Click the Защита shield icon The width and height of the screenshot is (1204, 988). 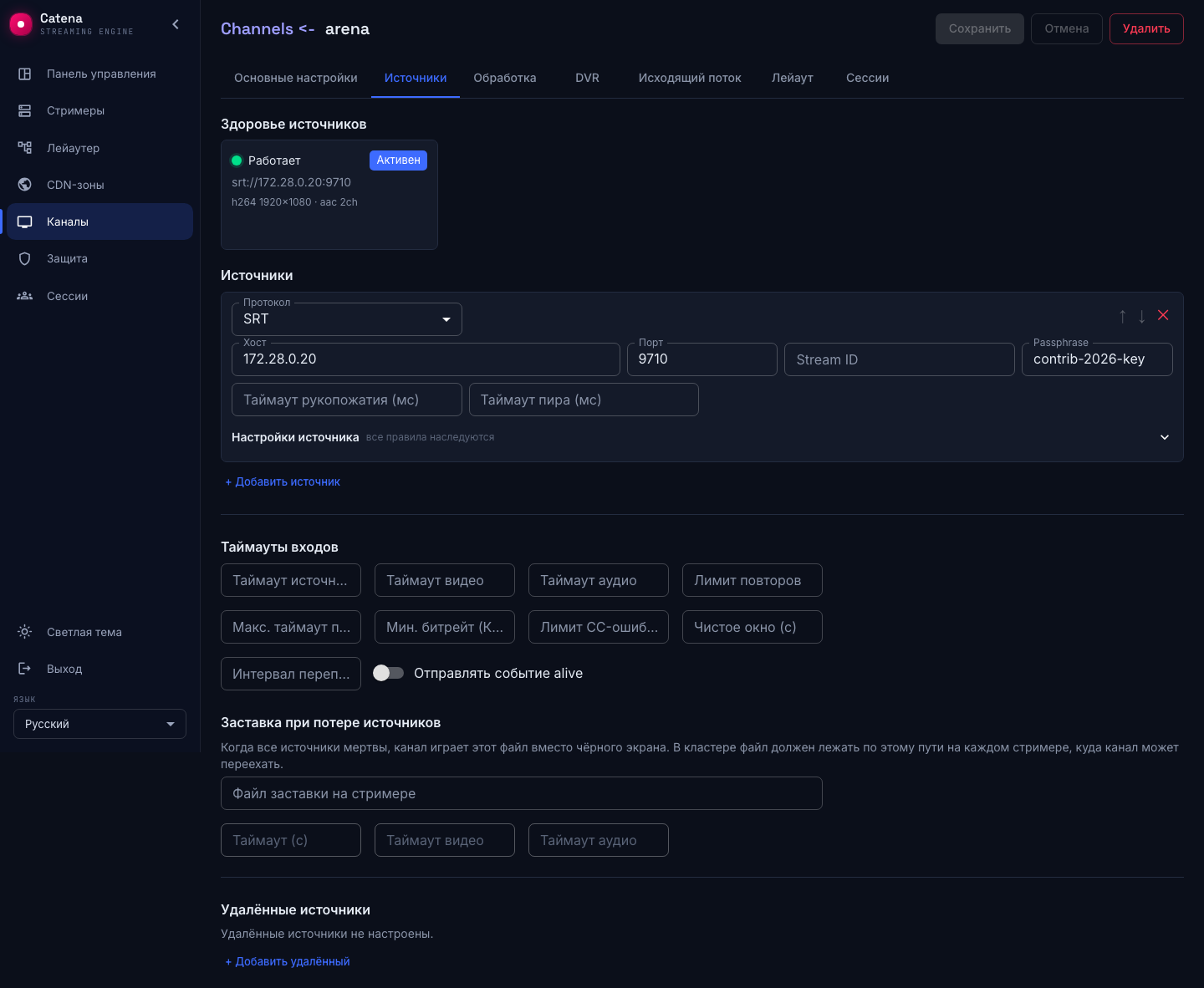pos(25,258)
